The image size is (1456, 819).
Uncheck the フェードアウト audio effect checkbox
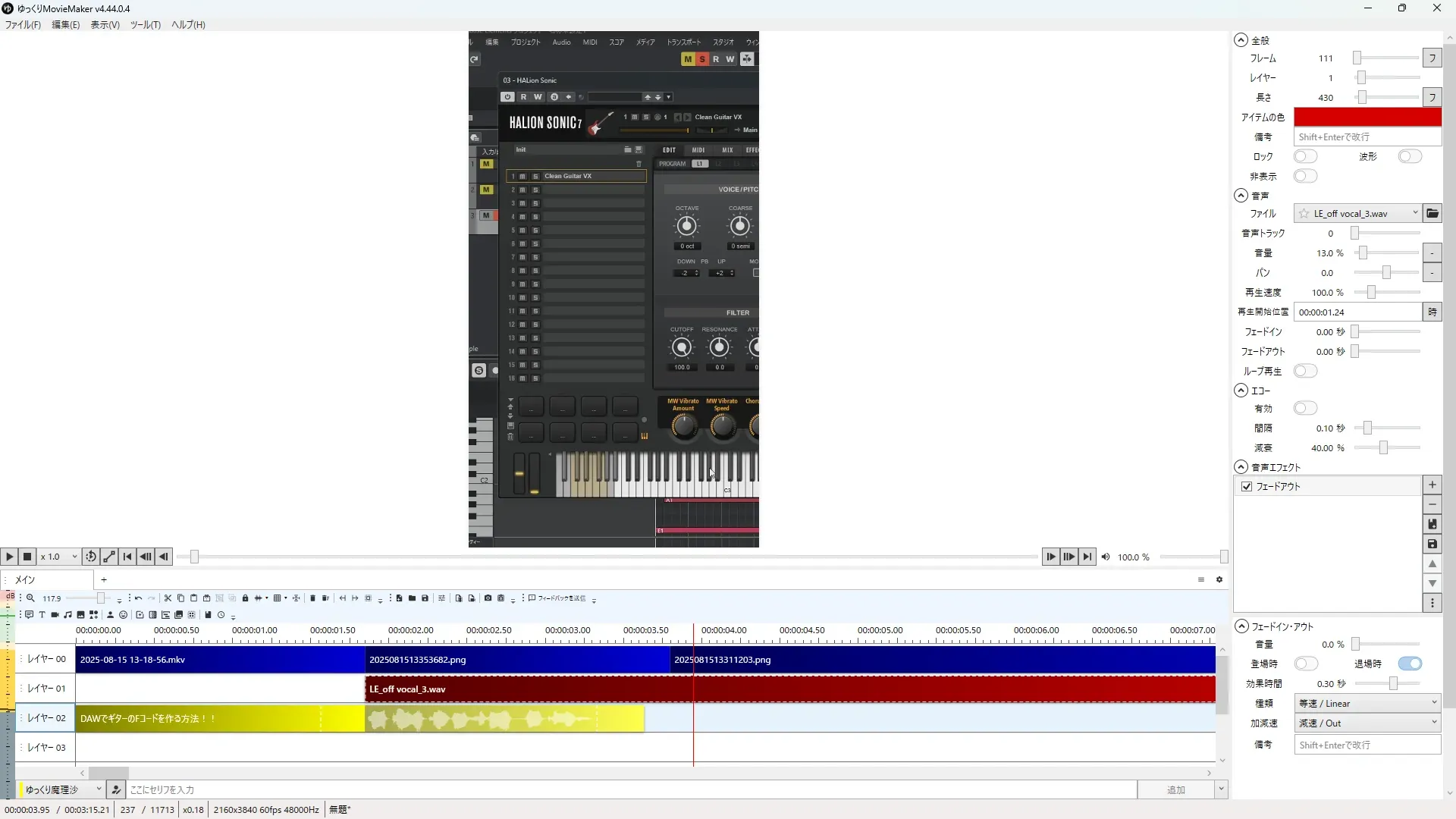(1247, 487)
